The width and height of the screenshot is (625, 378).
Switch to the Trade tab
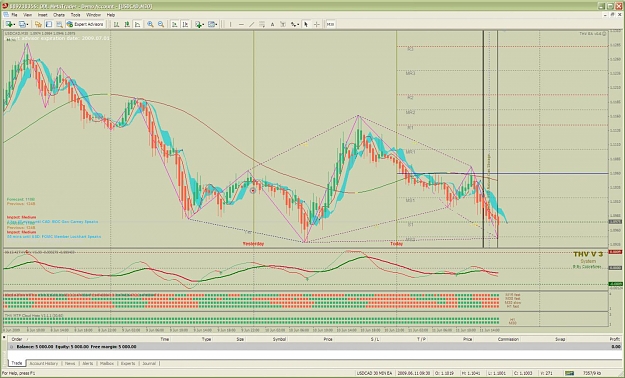coord(17,363)
